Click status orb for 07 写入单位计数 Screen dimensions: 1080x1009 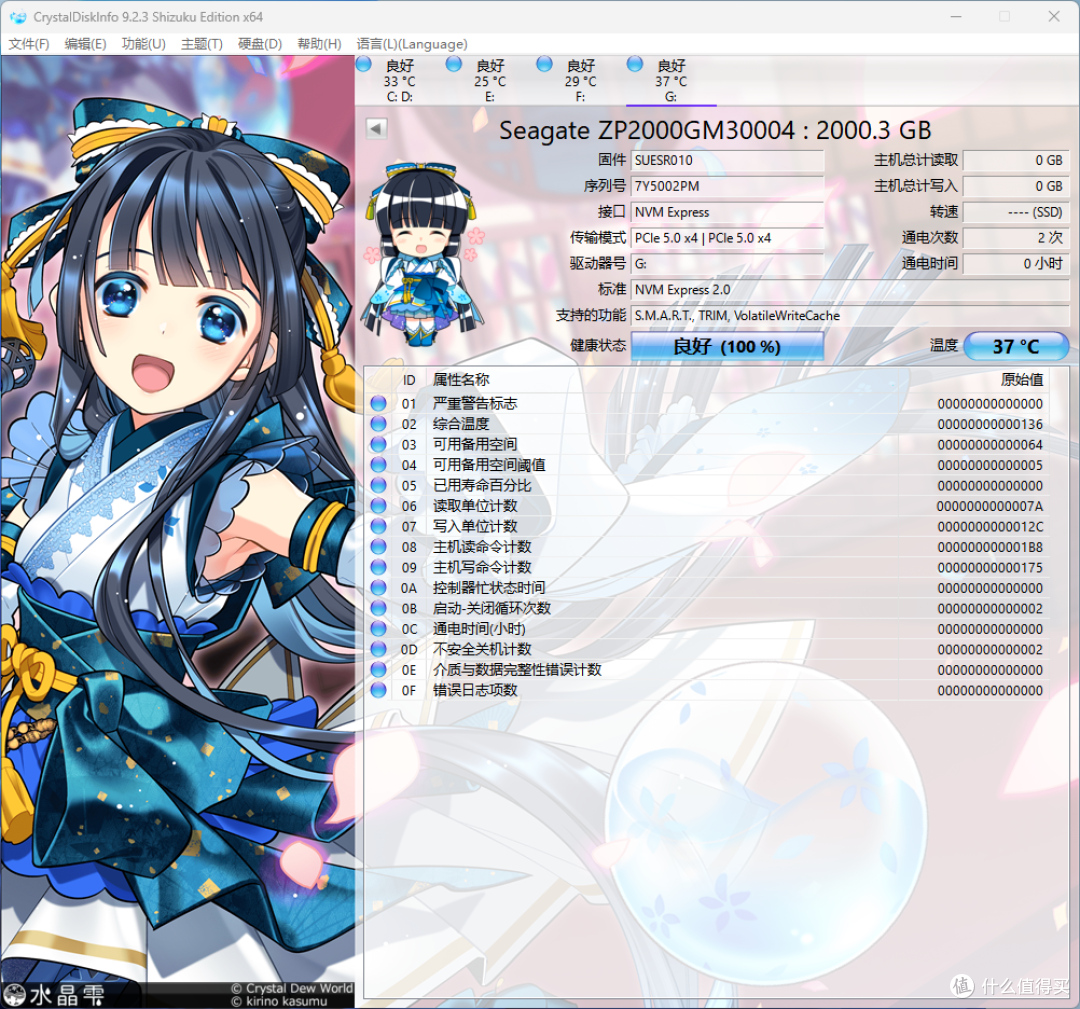click(378, 526)
